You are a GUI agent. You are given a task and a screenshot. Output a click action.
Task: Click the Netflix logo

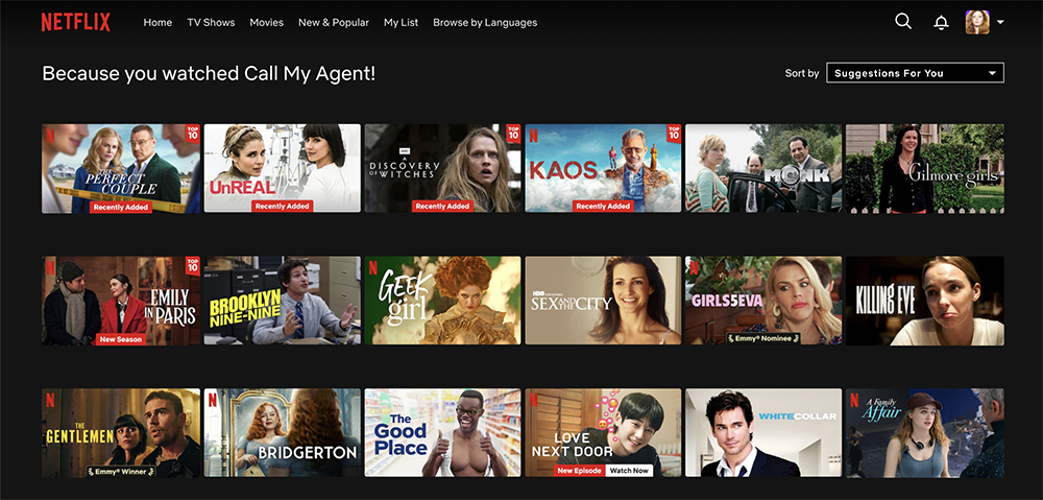[x=75, y=22]
